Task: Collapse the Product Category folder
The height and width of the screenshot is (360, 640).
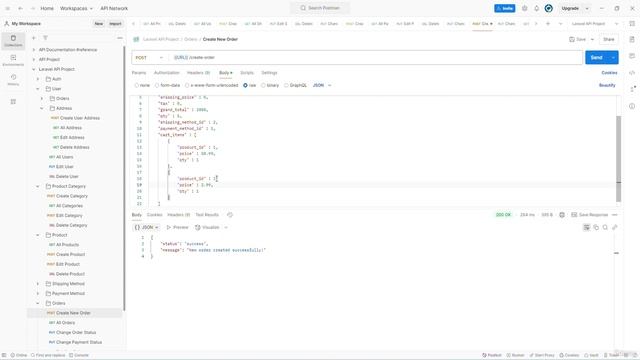Action: [38, 186]
